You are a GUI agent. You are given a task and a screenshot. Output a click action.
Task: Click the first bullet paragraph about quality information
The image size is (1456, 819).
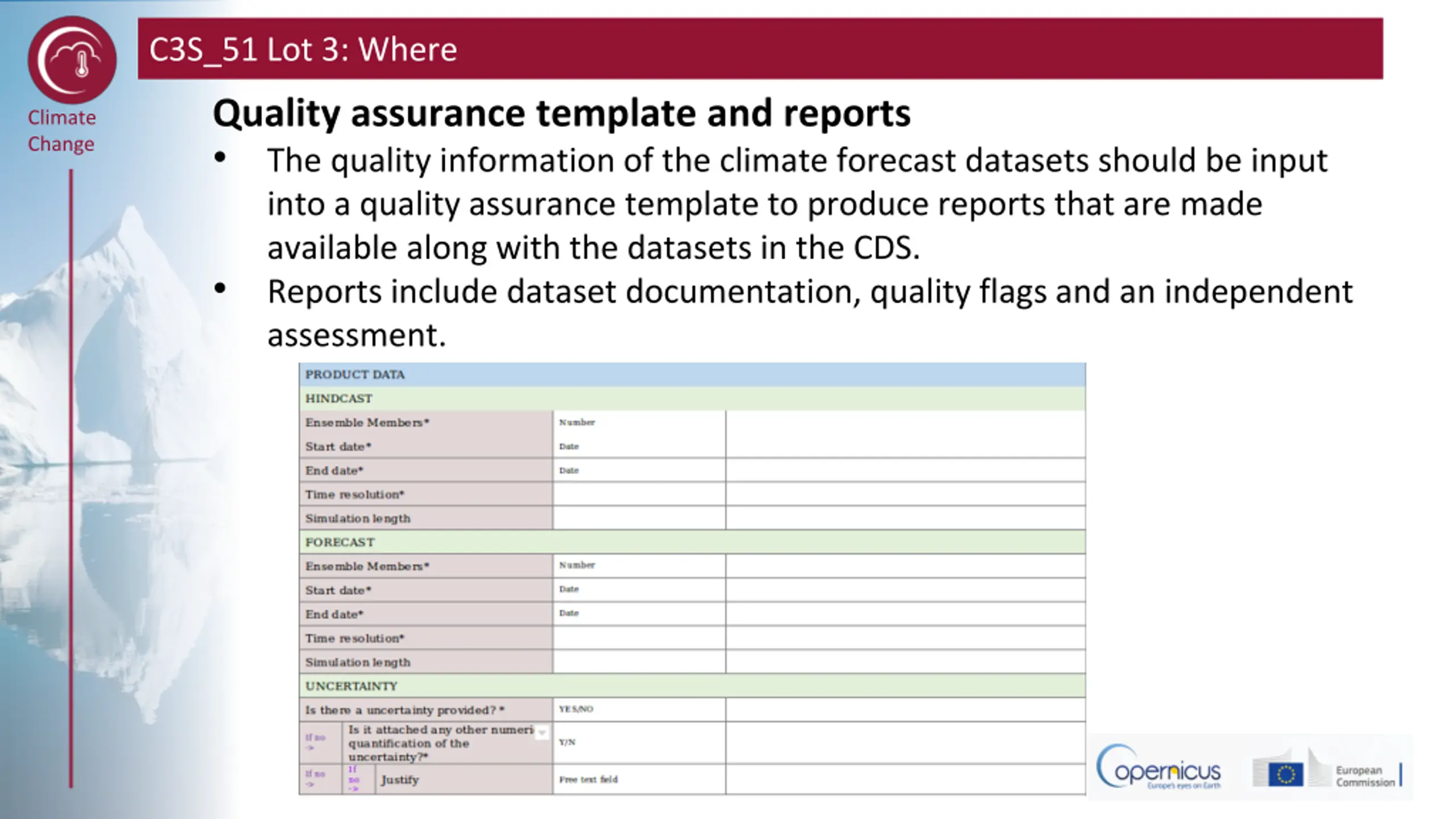click(x=796, y=204)
